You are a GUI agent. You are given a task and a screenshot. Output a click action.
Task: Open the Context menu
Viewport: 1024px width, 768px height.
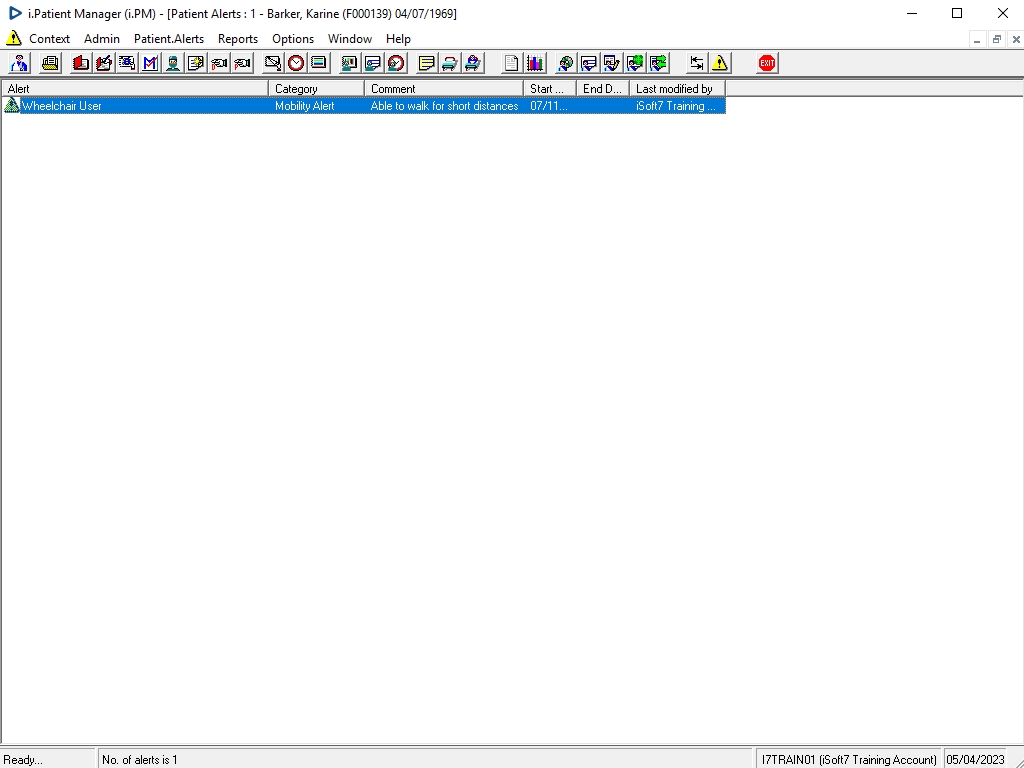[x=50, y=39]
